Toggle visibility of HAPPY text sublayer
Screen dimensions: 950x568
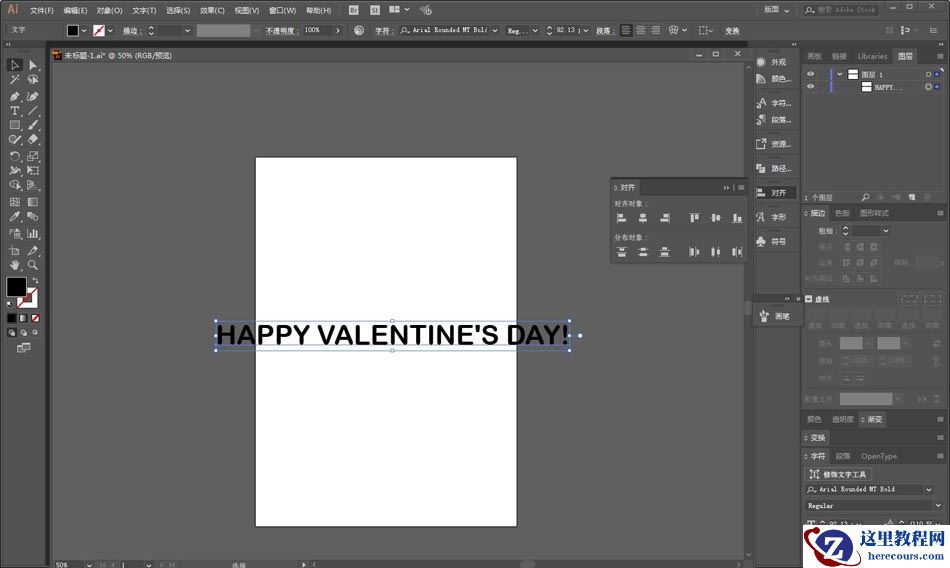811,87
